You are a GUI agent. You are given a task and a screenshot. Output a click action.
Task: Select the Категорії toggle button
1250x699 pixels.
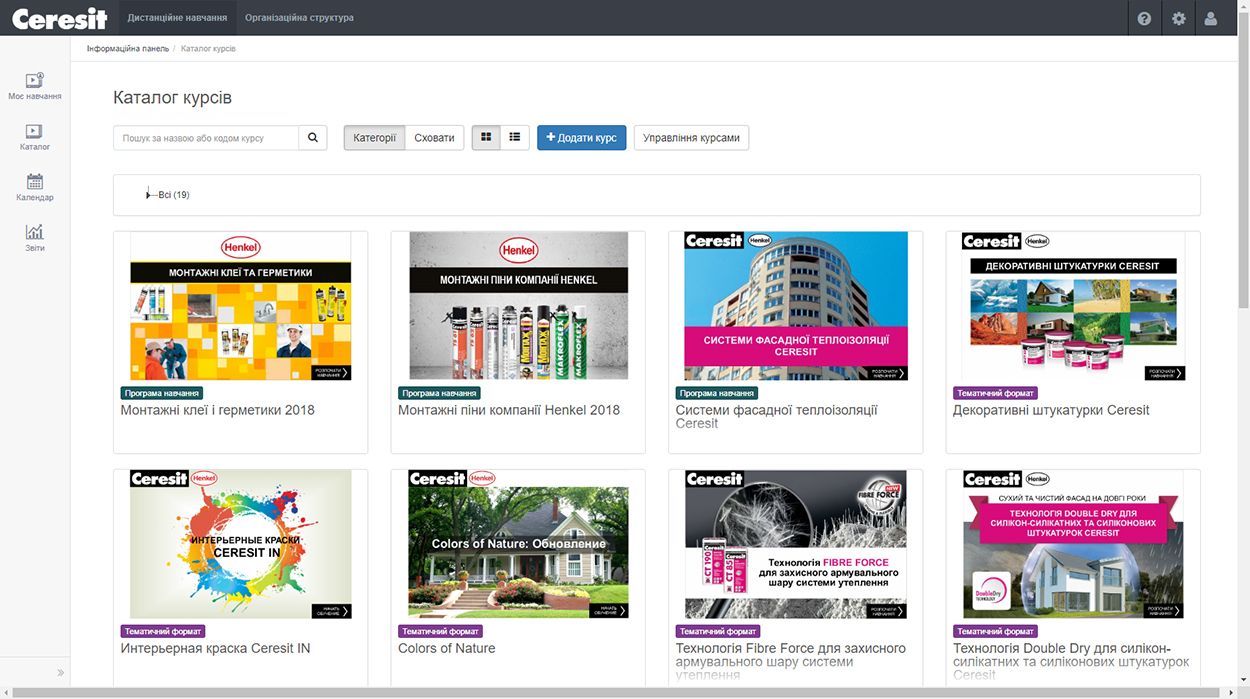click(x=375, y=138)
